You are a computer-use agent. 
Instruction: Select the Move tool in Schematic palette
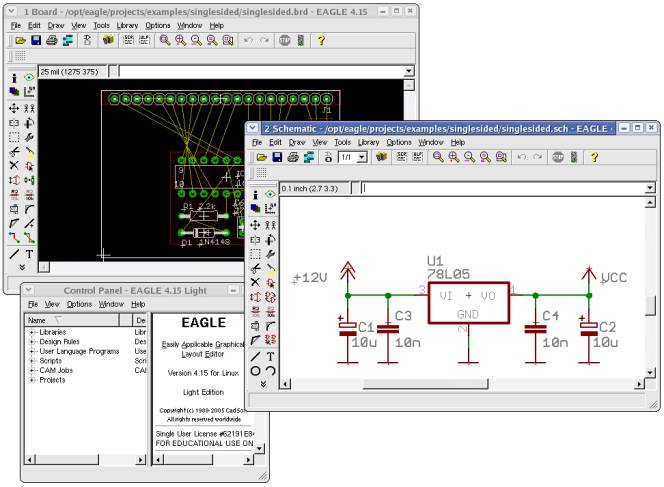click(255, 225)
